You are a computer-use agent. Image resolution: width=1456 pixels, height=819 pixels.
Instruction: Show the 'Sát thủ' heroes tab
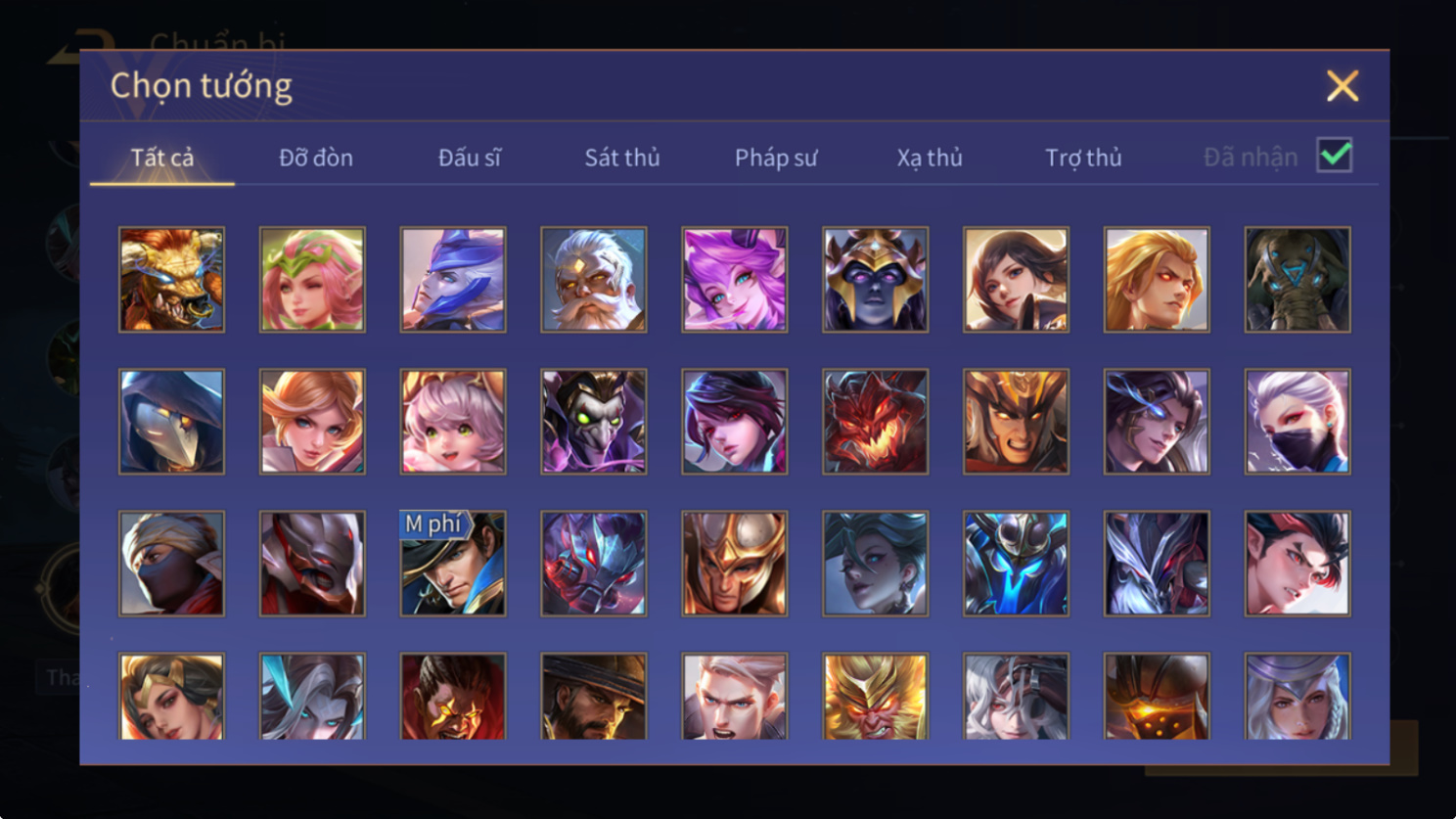[x=622, y=158]
